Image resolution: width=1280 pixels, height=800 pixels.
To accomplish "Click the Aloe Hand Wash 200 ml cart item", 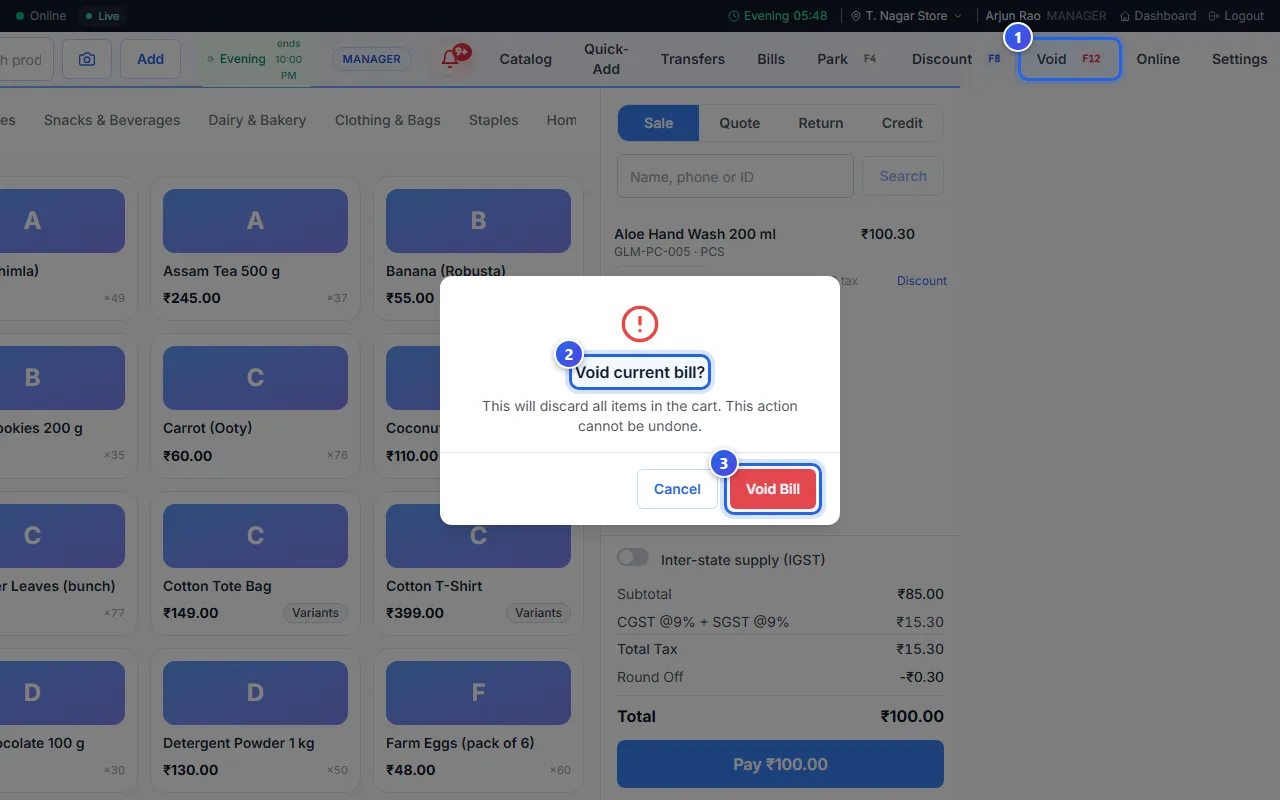I will coord(695,234).
